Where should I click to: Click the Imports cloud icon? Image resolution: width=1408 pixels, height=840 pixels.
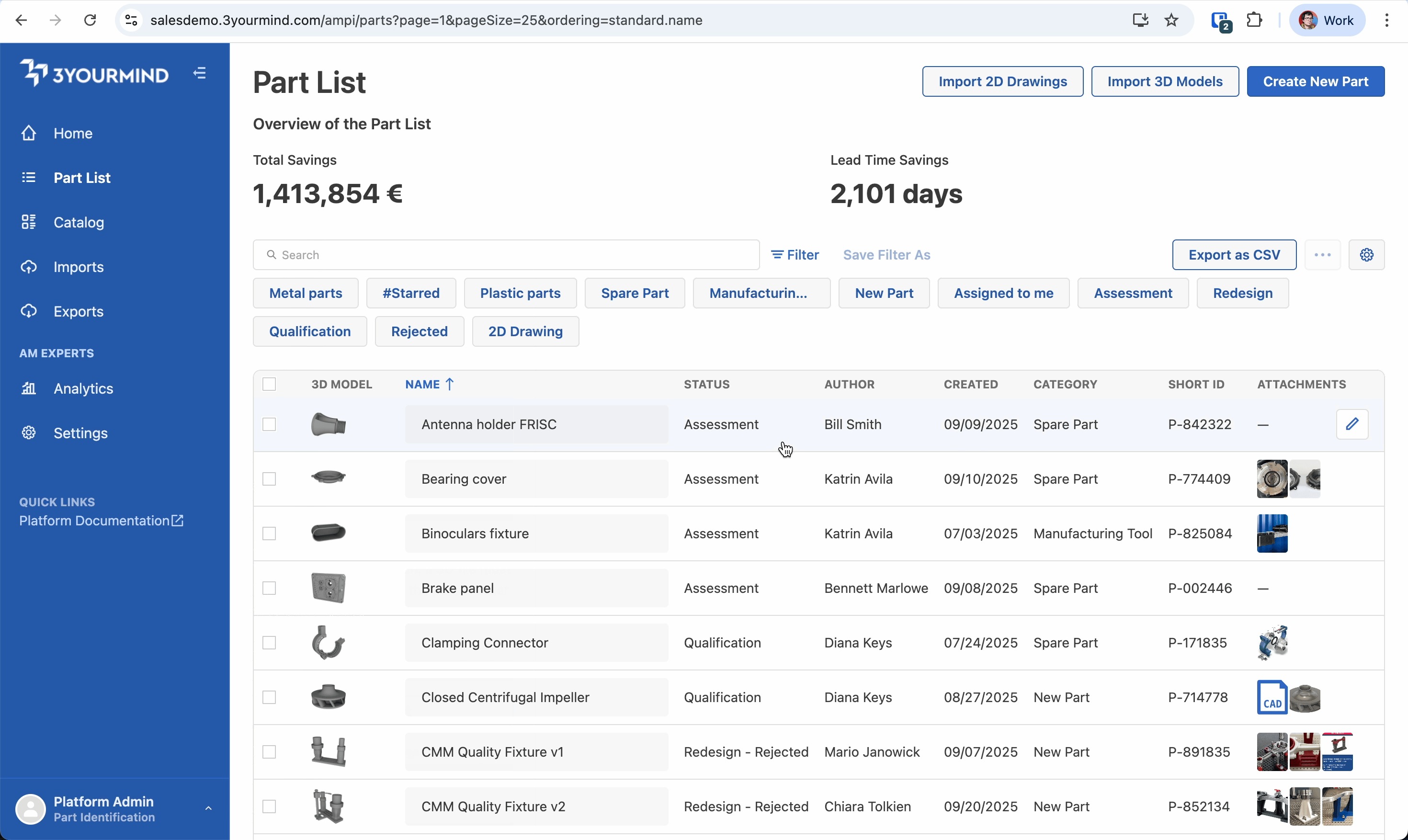pos(29,267)
